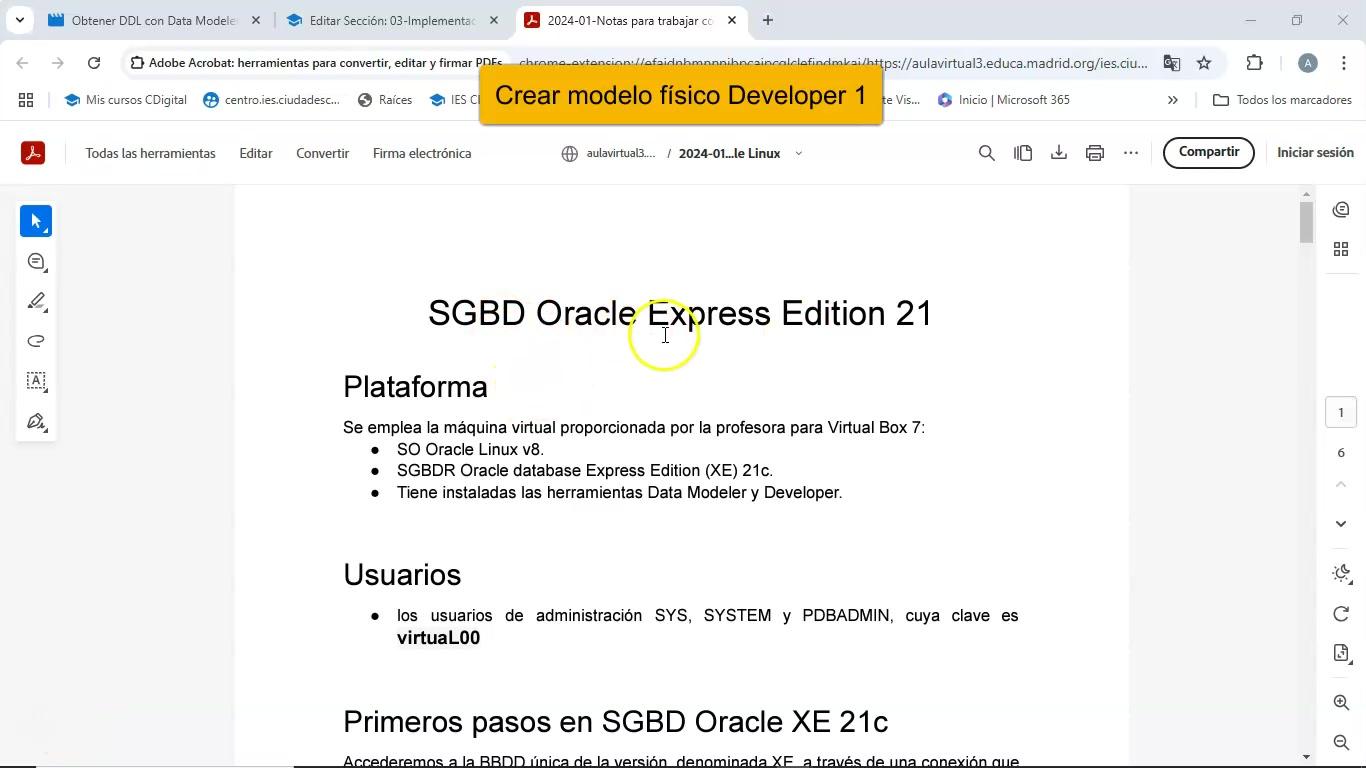The width and height of the screenshot is (1366, 768).
Task: Click the browser address bar URL
Action: tap(832, 63)
